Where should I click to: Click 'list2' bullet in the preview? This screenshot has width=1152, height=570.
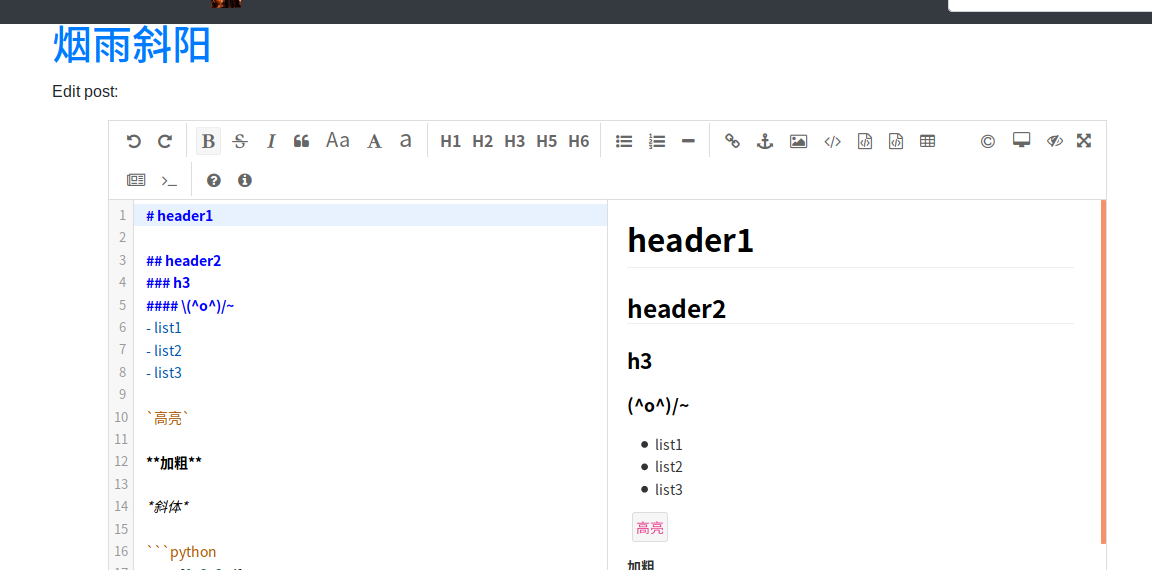tap(669, 466)
